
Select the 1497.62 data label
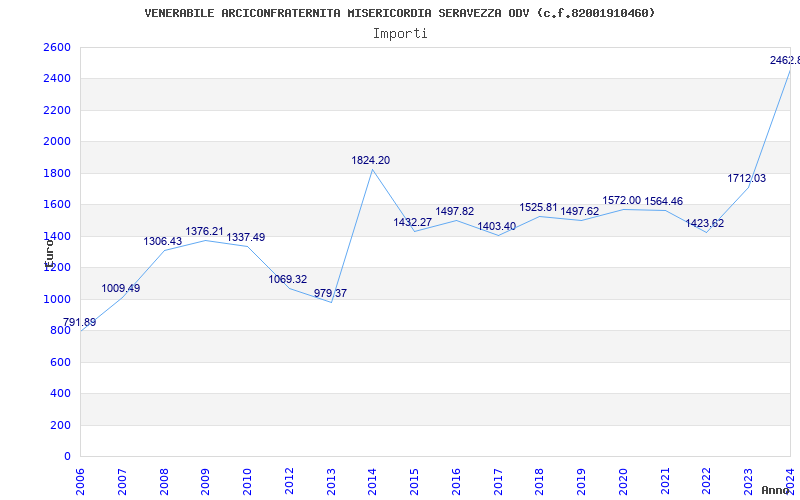point(580,211)
